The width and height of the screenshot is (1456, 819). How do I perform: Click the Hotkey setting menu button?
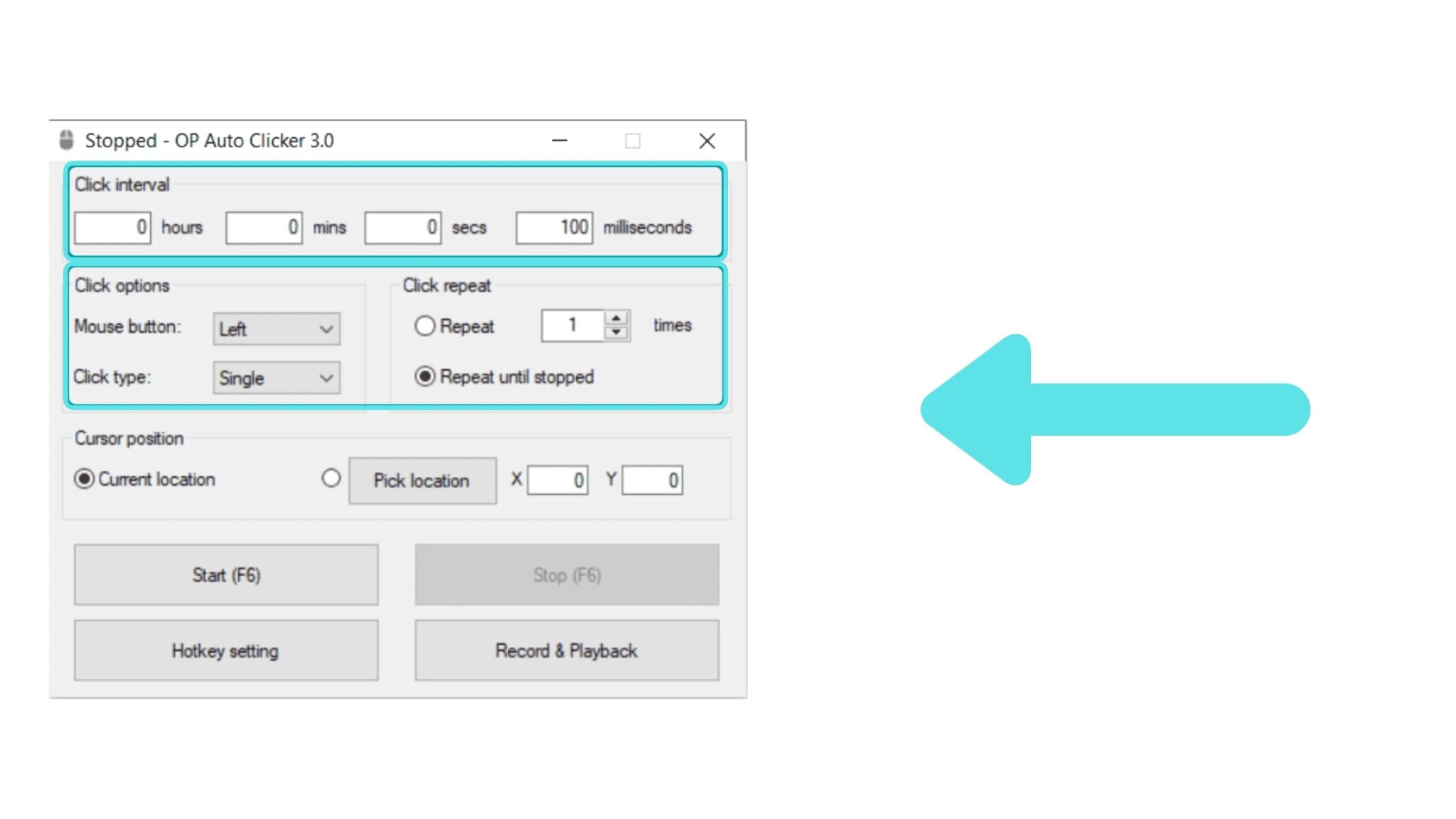tap(225, 651)
